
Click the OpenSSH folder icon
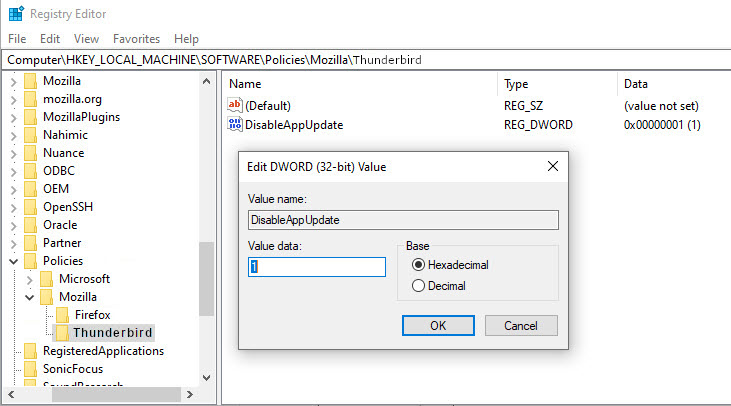click(x=30, y=207)
